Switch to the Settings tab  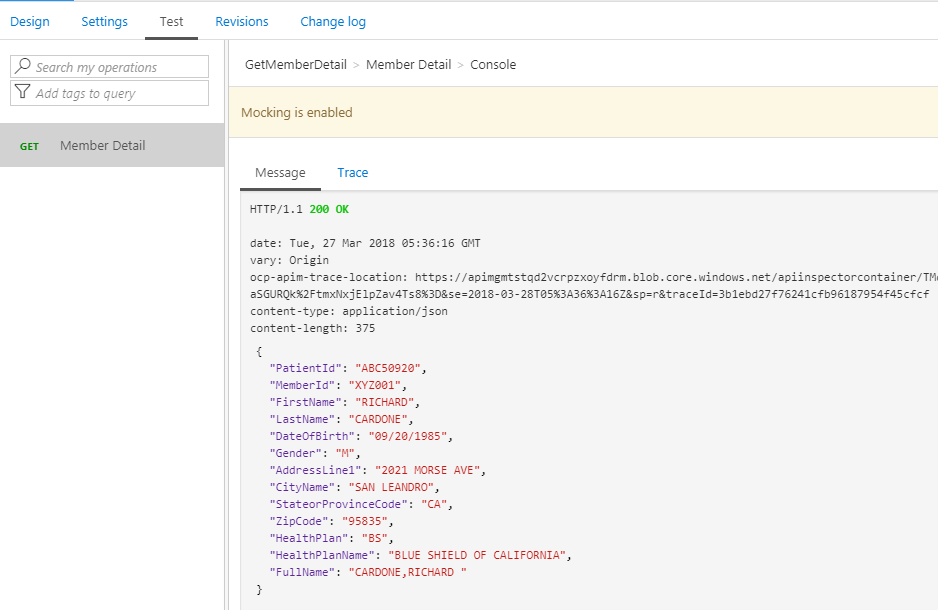(x=105, y=22)
